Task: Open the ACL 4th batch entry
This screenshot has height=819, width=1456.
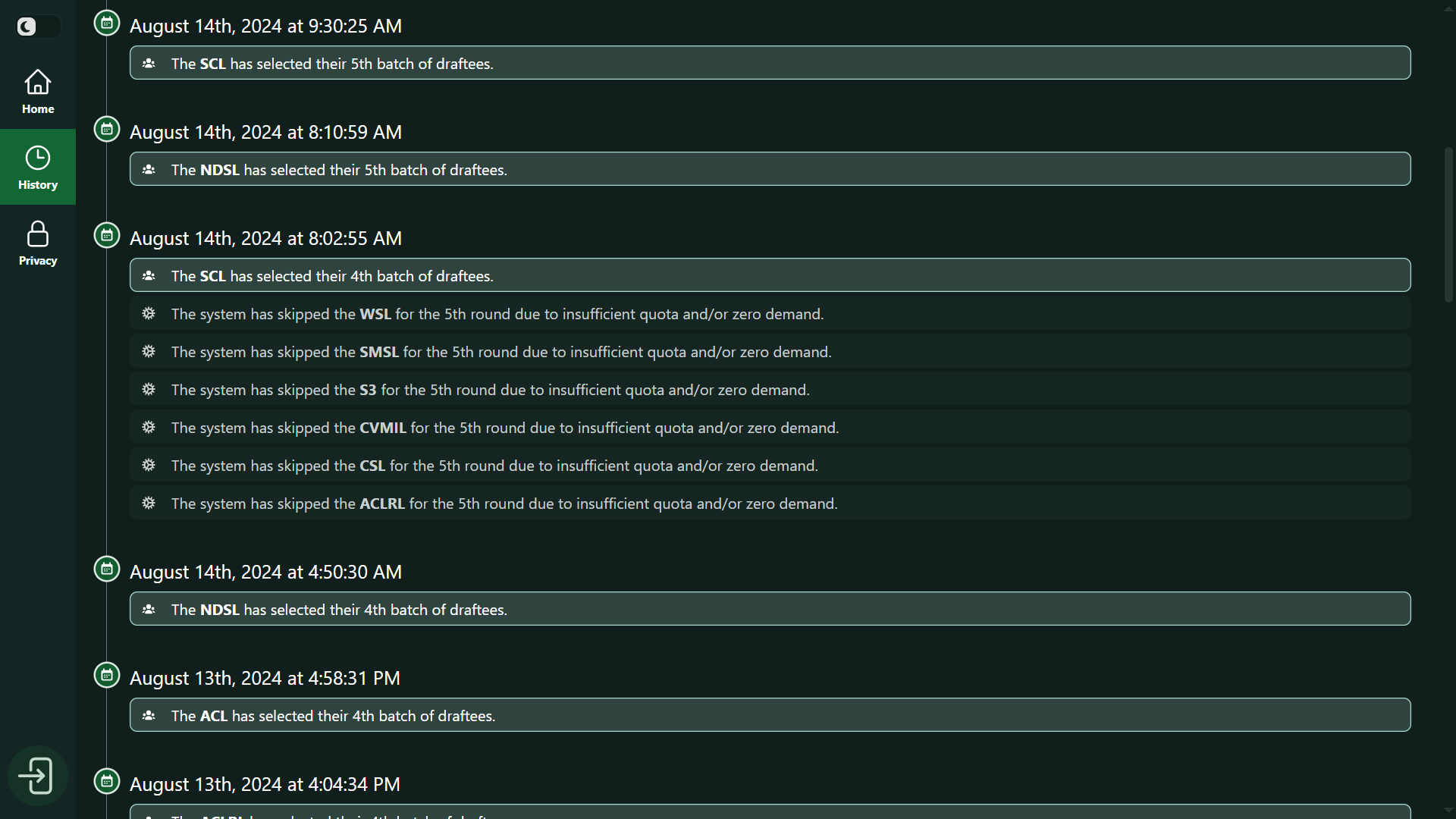Action: pos(770,715)
